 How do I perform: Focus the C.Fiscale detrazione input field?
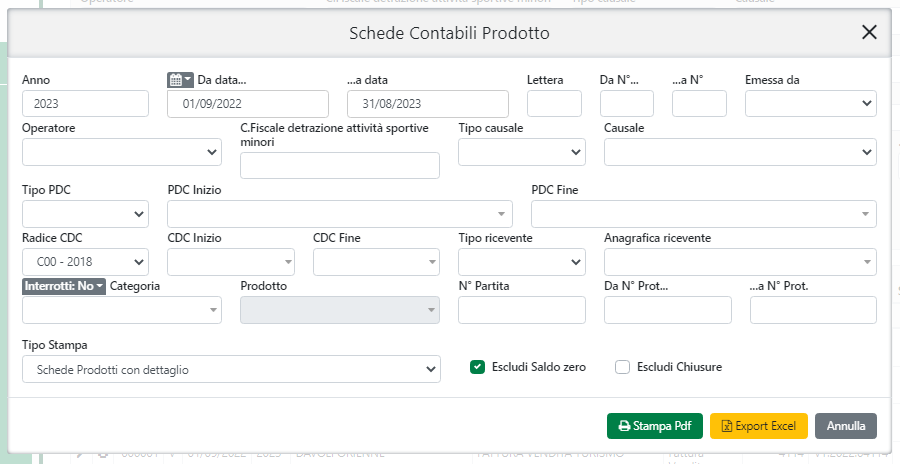coord(339,166)
